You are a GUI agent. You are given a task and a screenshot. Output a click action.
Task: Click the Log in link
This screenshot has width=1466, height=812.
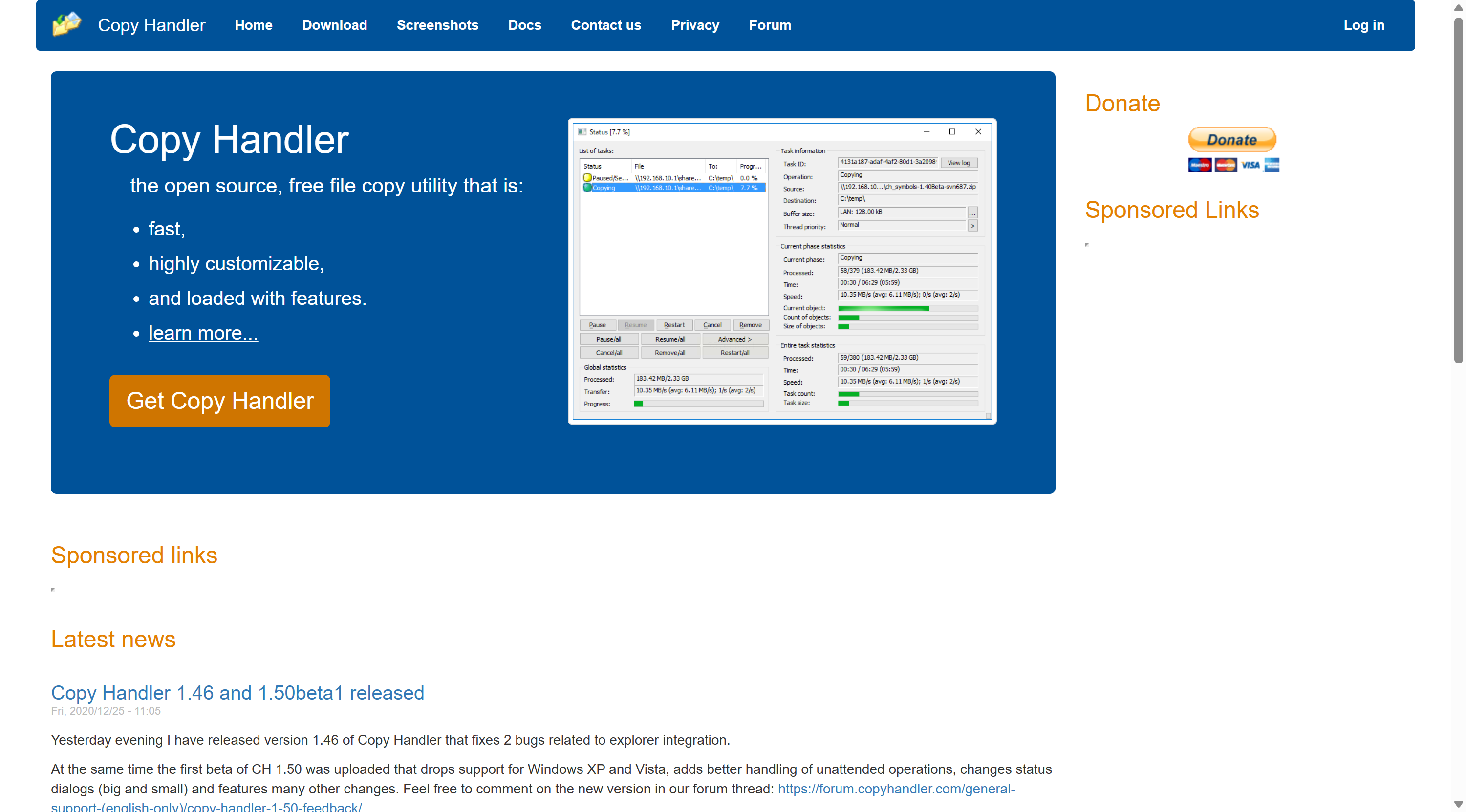(x=1363, y=25)
